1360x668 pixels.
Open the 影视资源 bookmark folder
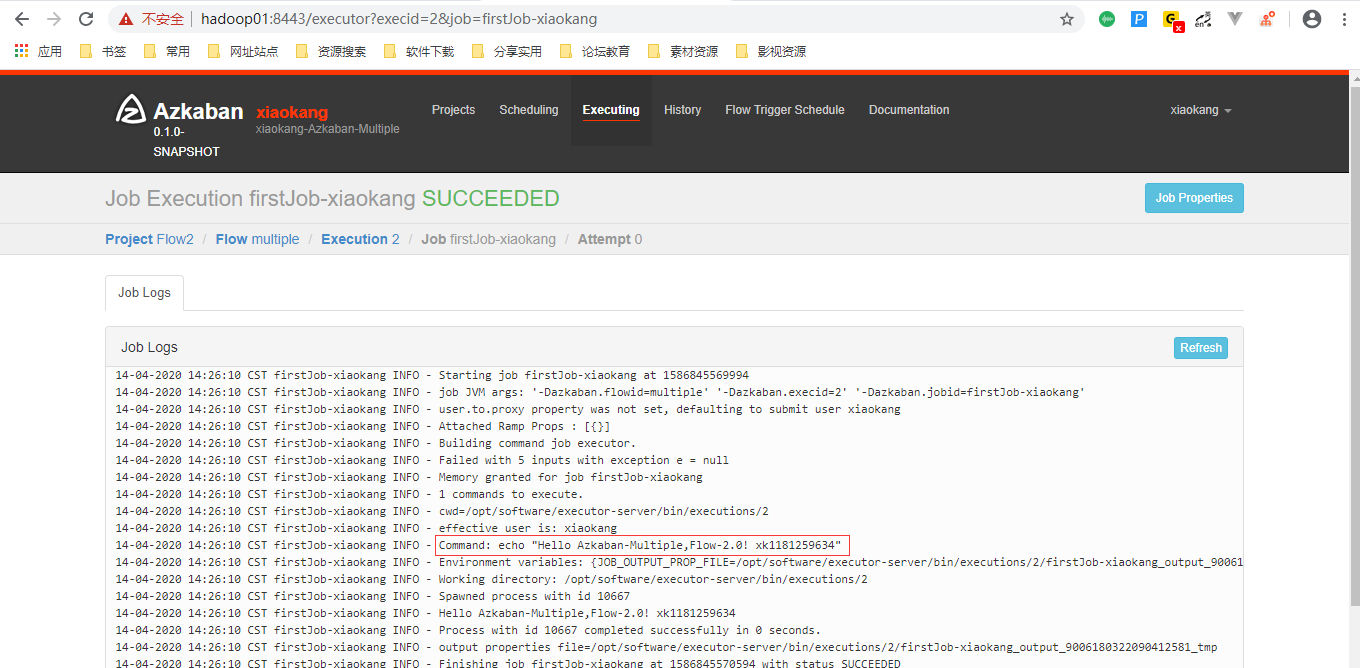(770, 51)
